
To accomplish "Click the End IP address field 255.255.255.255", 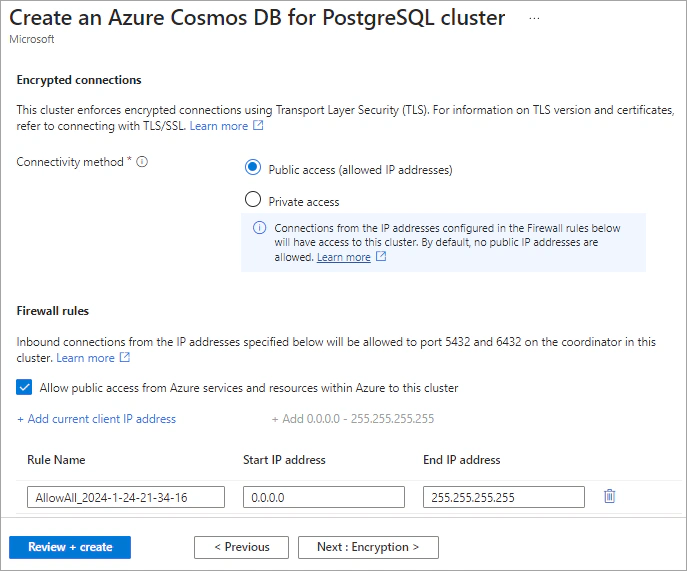I will tap(504, 497).
